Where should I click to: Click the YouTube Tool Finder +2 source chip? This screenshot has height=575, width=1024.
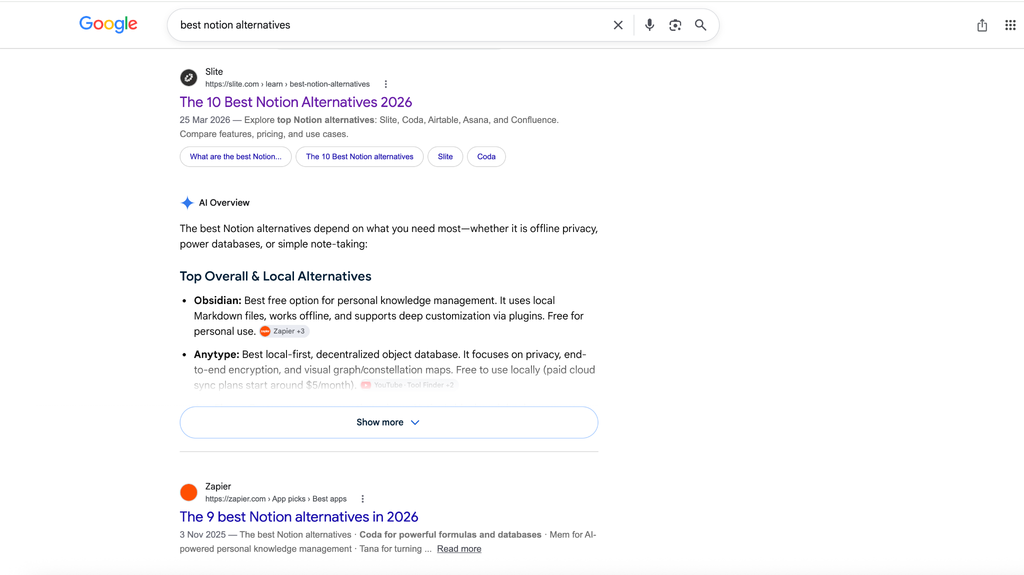[x=409, y=385]
